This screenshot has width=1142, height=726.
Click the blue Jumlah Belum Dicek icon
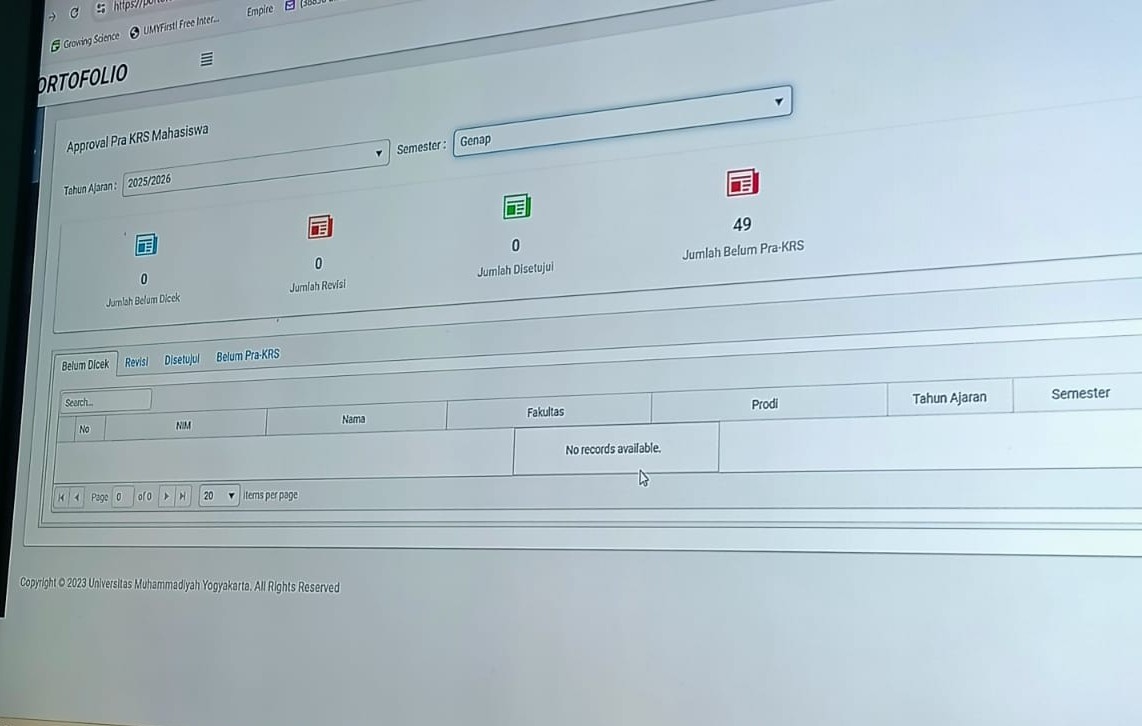pyautogui.click(x=146, y=244)
